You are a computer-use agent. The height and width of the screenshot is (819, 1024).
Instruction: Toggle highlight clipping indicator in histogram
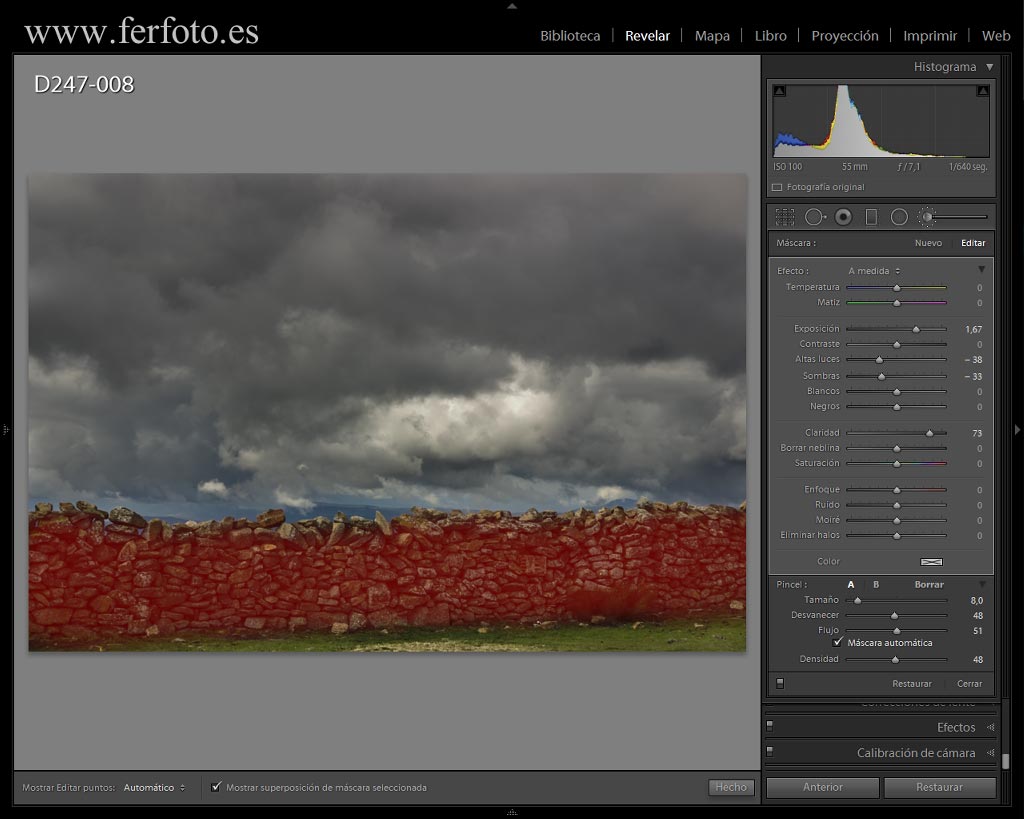click(x=983, y=91)
